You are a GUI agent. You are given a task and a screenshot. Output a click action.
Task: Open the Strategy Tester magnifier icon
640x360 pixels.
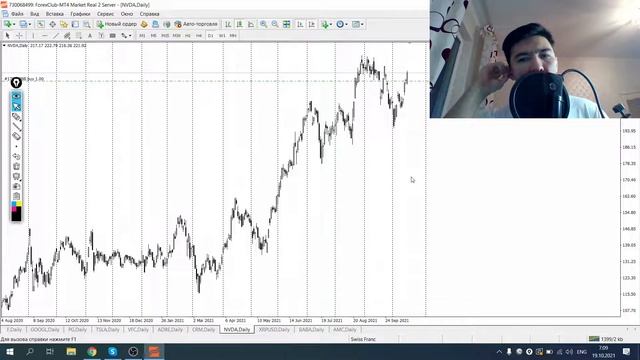[x=87, y=24]
